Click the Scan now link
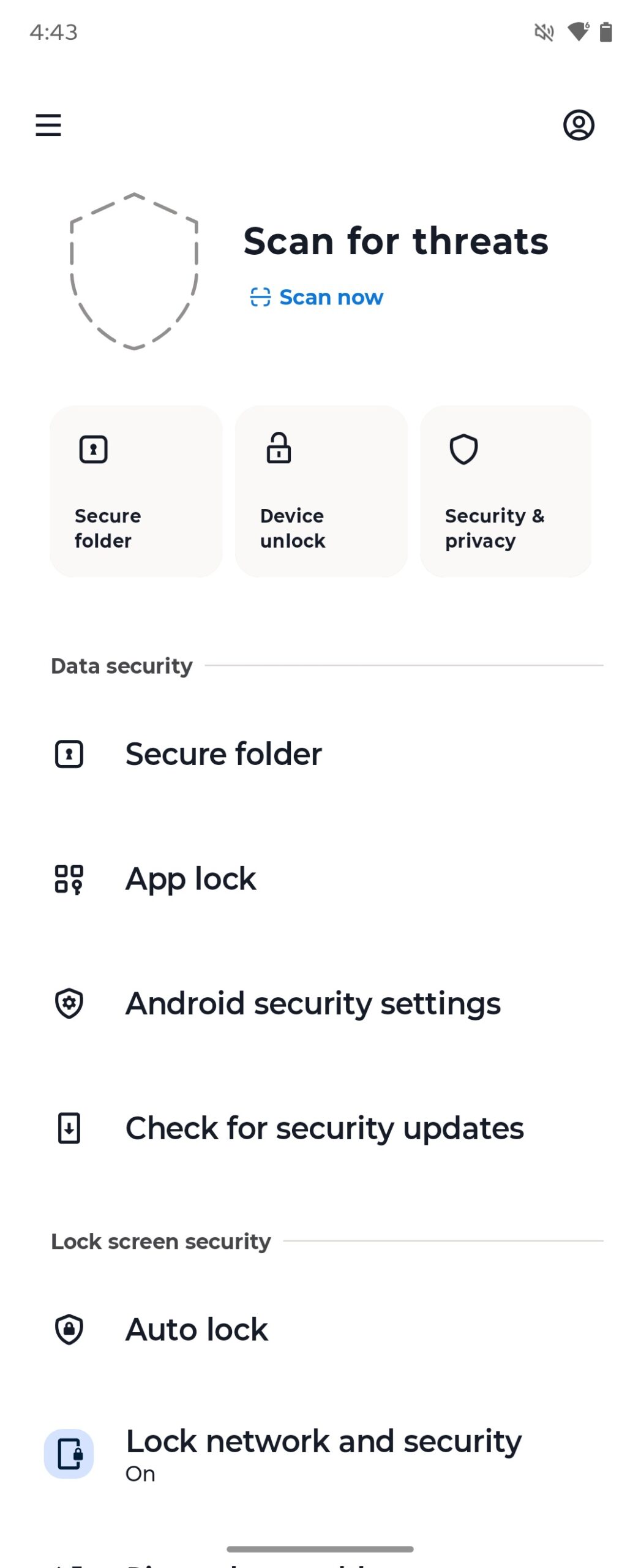 click(317, 298)
